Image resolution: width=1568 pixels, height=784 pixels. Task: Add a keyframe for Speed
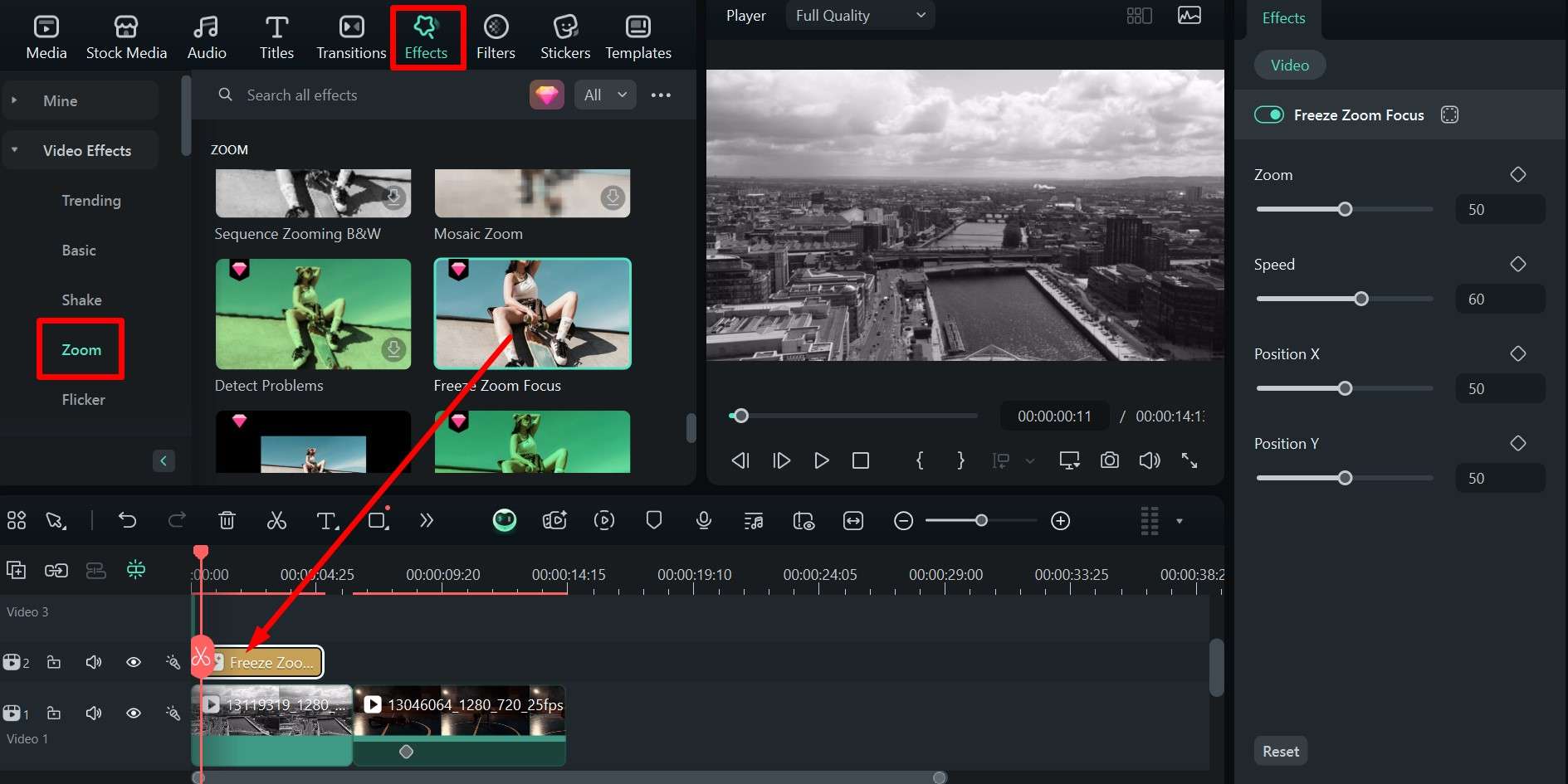(1518, 264)
